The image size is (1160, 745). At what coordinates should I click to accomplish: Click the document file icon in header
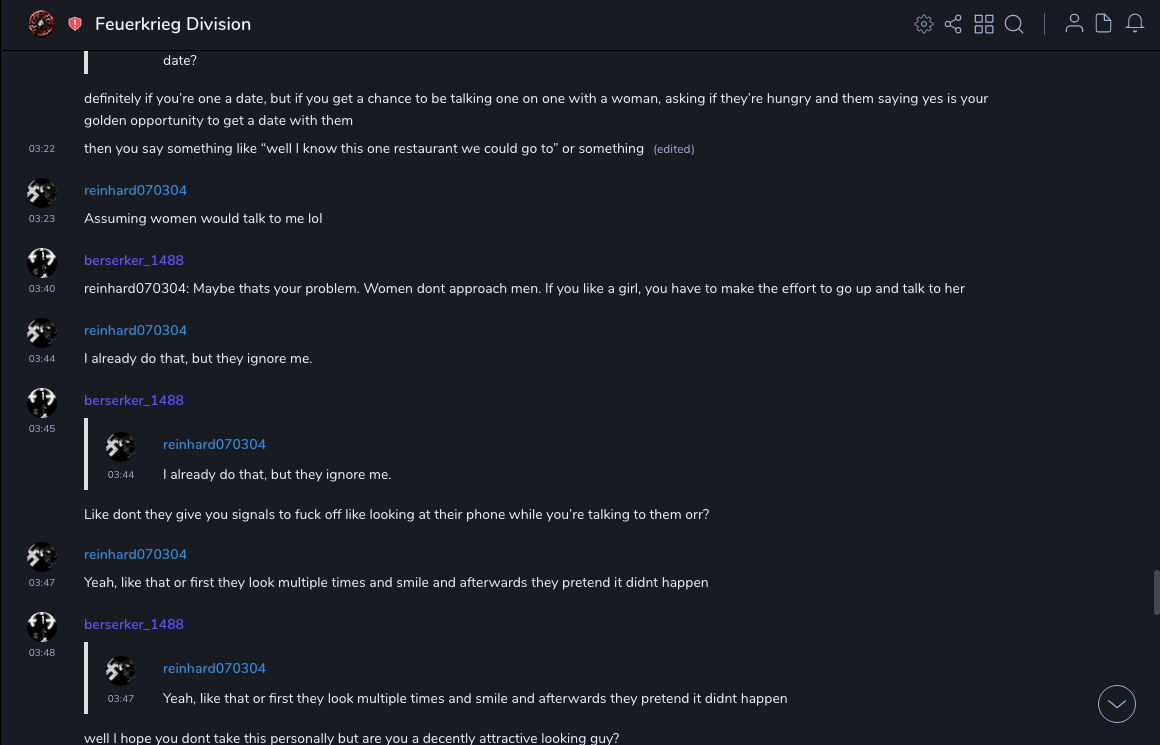click(x=1104, y=24)
